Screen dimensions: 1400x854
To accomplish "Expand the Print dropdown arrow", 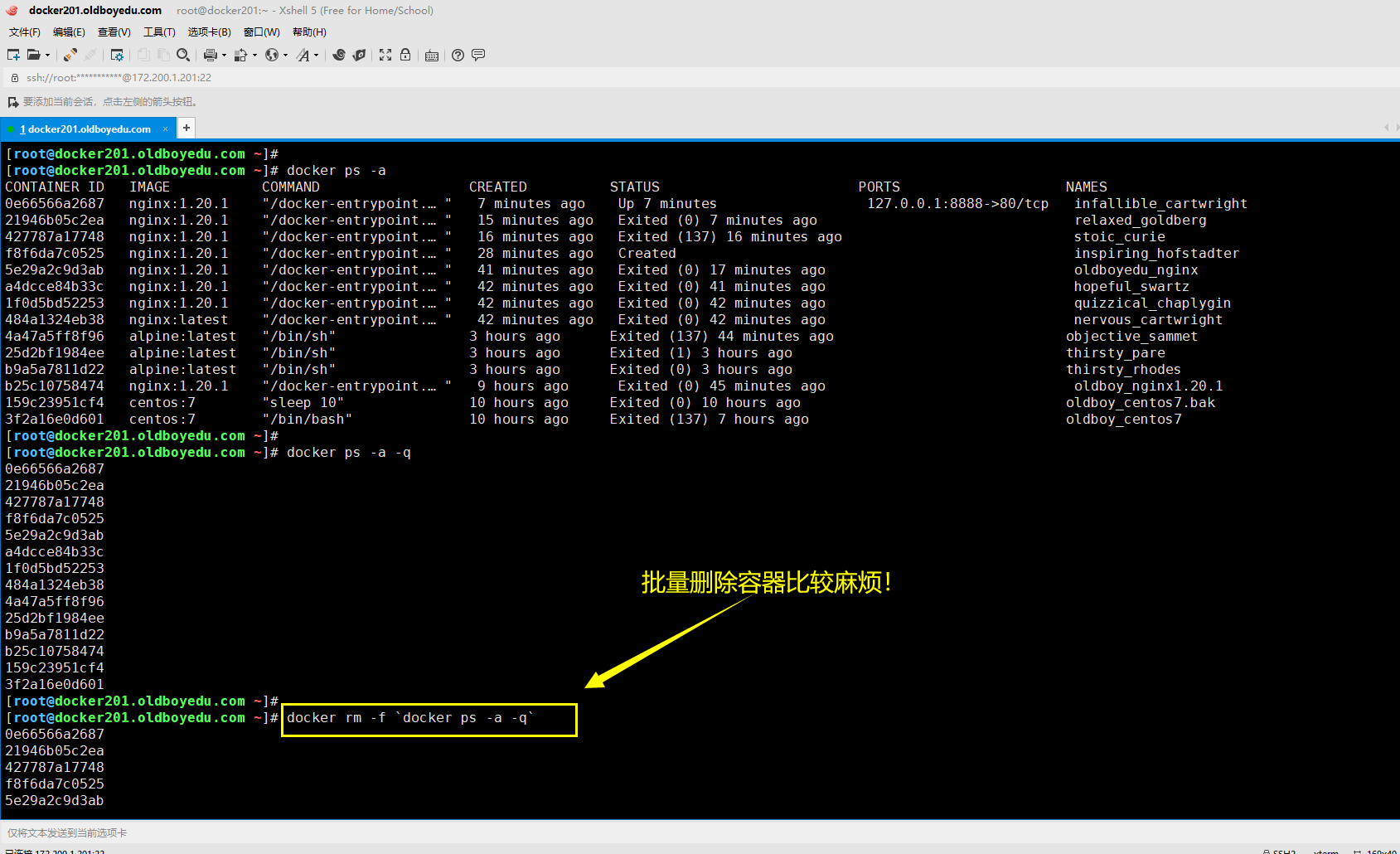I will 224,56.
